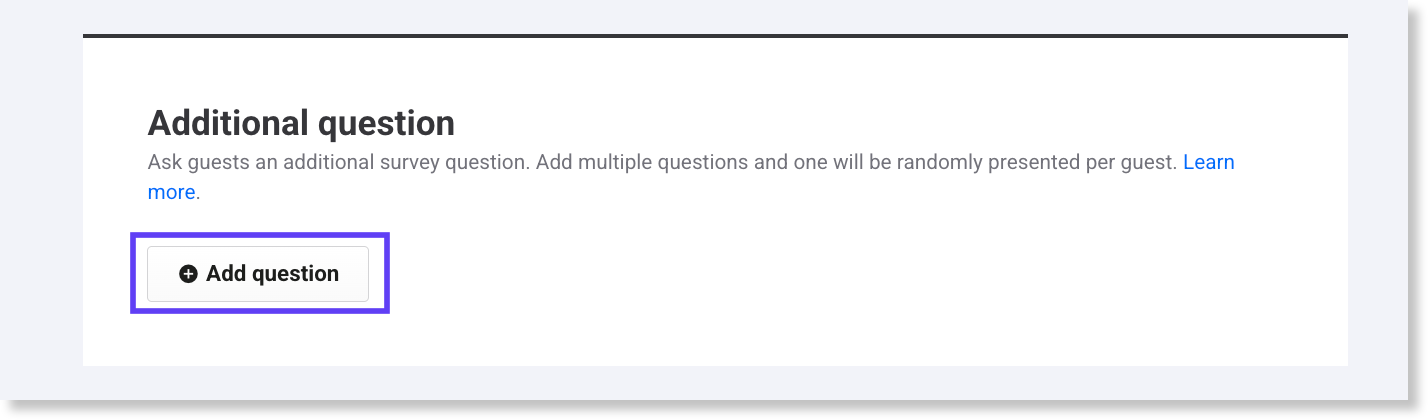Screen dimensions: 1428x420
Task: Select the Additional question heading
Action: pos(301,123)
